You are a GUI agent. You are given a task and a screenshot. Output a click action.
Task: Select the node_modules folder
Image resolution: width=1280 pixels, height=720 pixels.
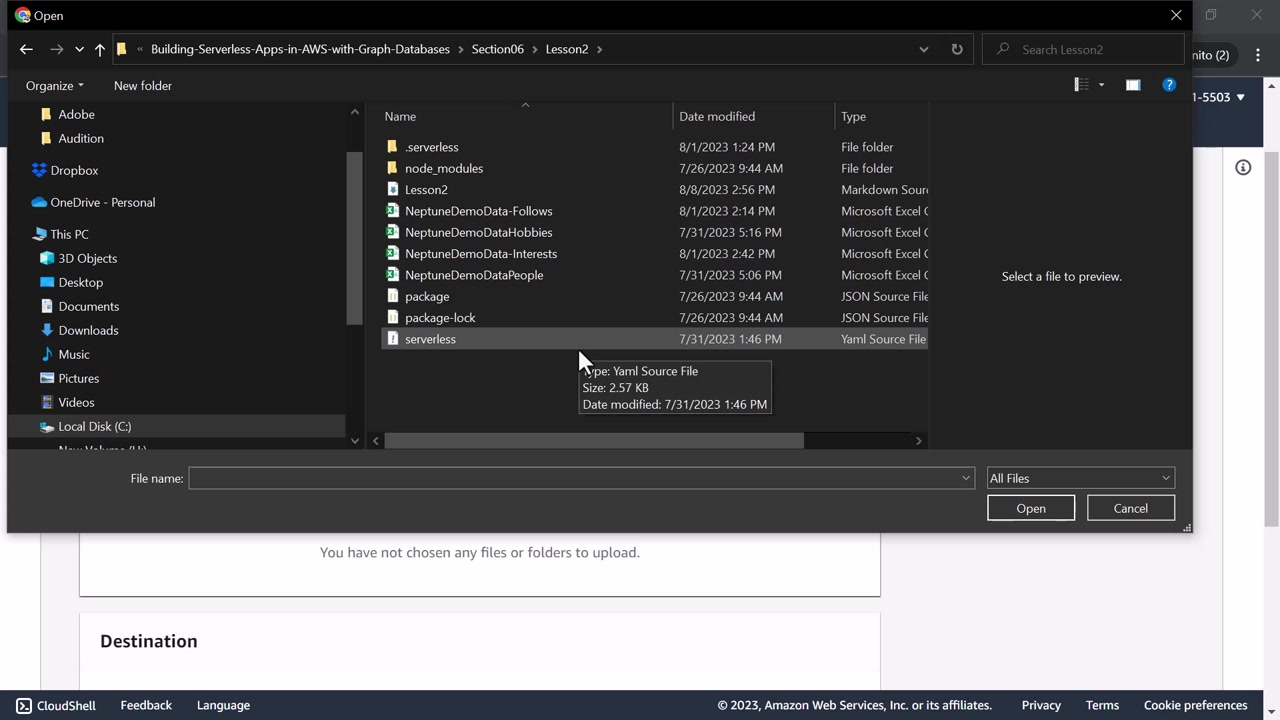click(444, 168)
